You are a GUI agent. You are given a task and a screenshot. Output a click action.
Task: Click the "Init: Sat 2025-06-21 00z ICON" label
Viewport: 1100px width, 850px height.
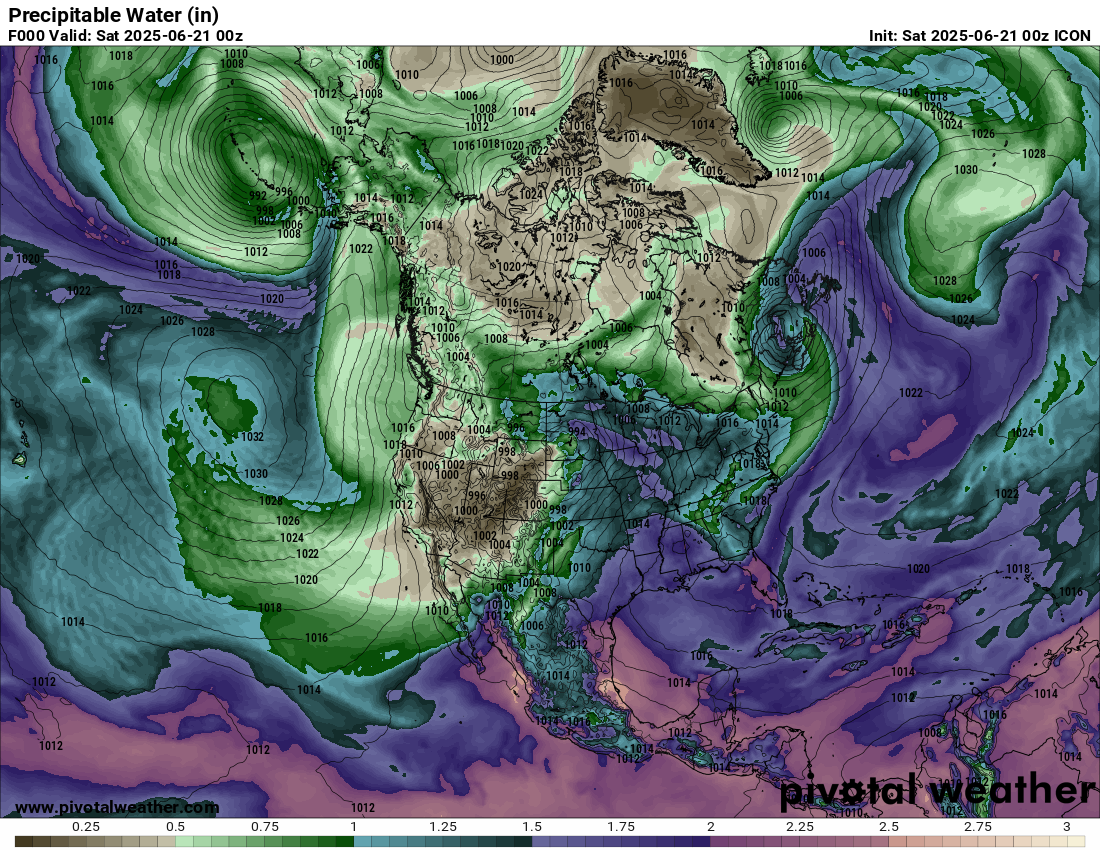[979, 36]
